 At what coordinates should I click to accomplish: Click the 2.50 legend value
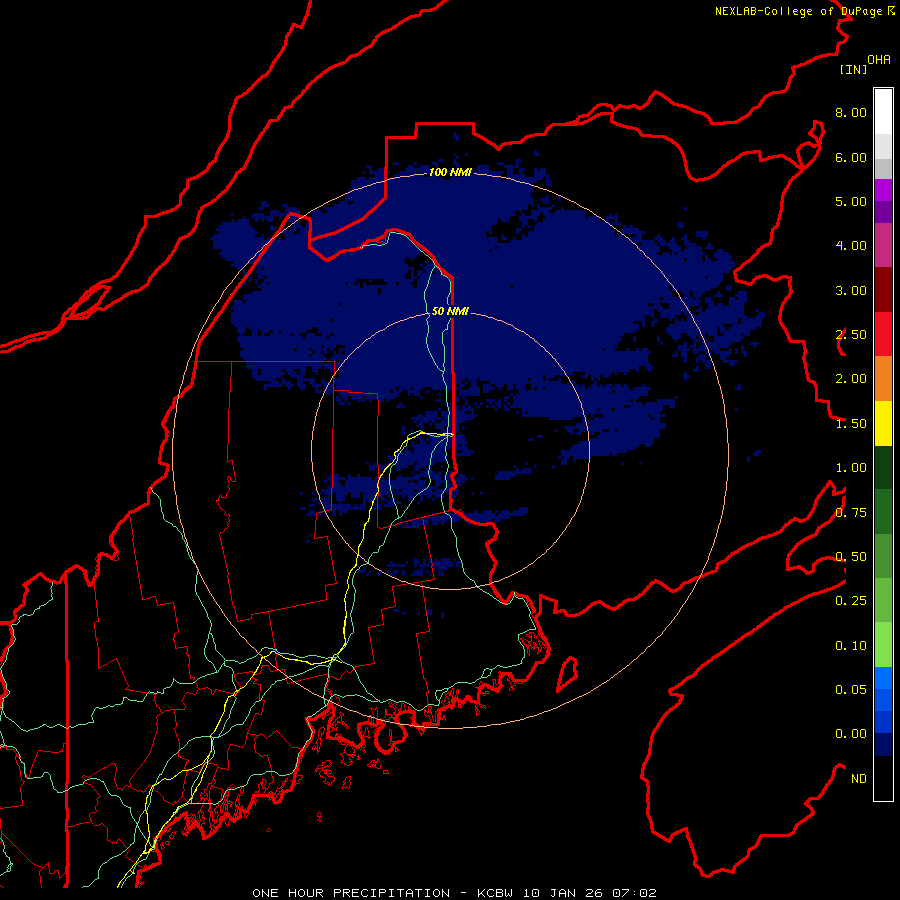click(x=851, y=335)
